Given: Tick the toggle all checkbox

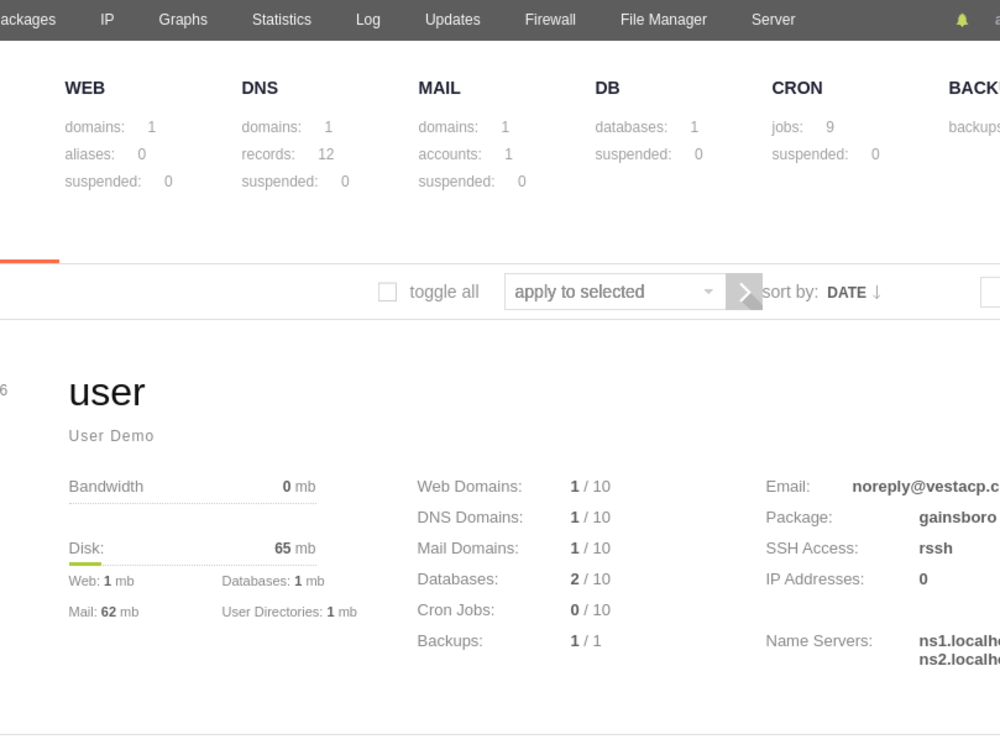Looking at the screenshot, I should [x=387, y=291].
